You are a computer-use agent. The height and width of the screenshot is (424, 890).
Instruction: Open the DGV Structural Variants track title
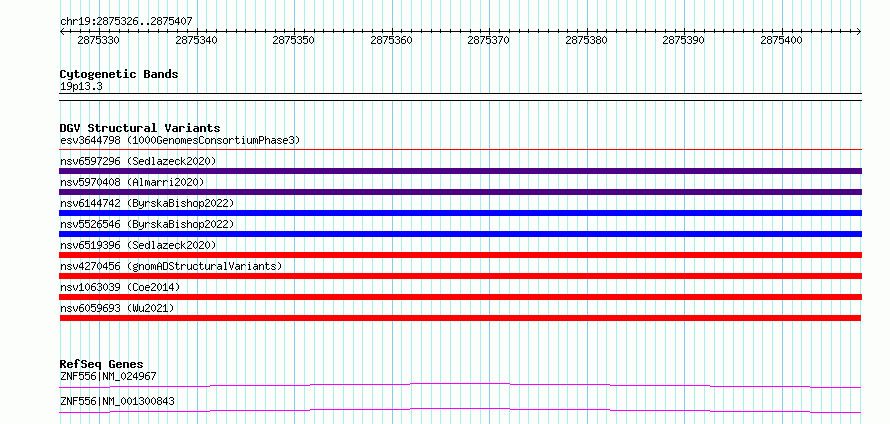pyautogui.click(x=140, y=128)
